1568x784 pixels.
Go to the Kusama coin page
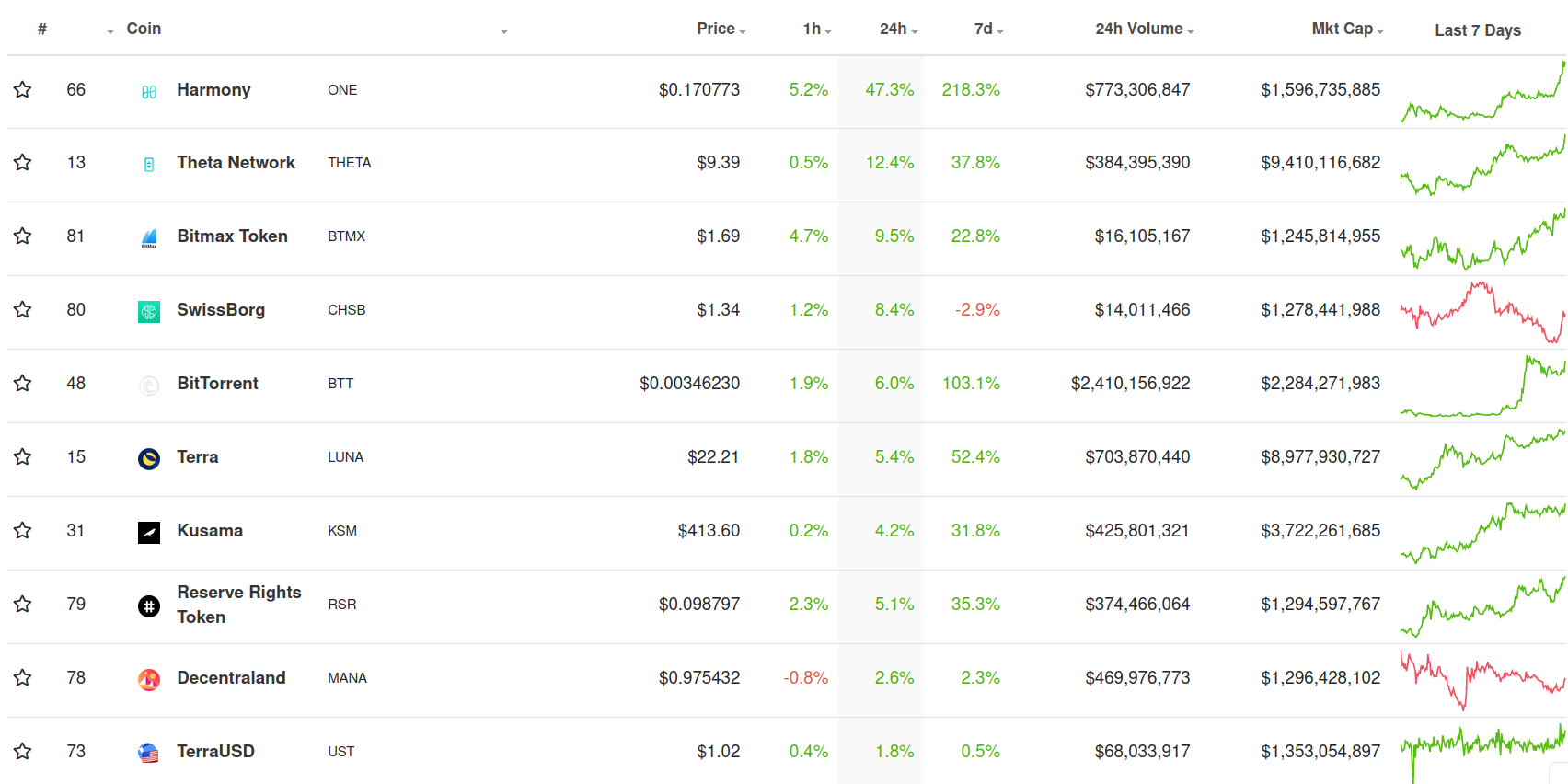(210, 530)
